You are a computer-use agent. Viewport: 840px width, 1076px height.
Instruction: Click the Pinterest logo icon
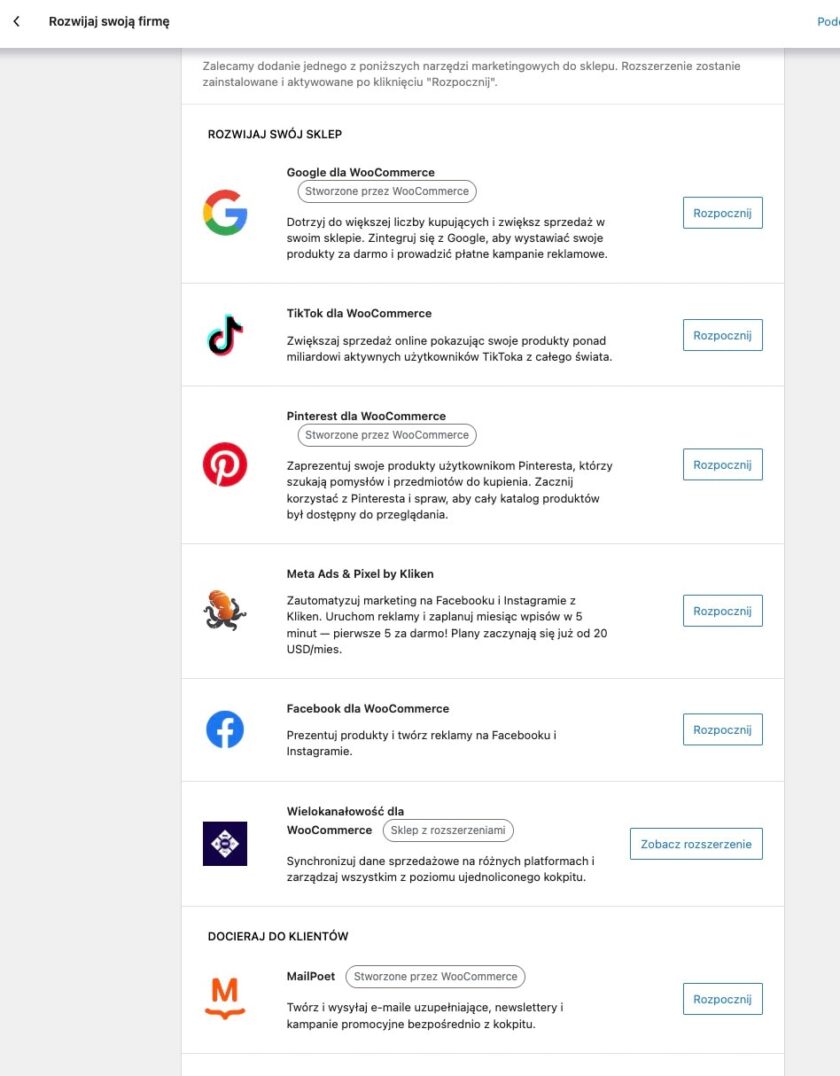[x=224, y=464]
